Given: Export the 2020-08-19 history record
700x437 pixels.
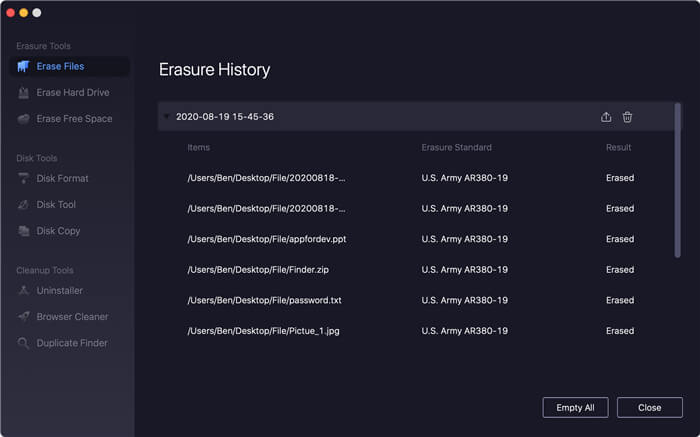Looking at the screenshot, I should (x=606, y=117).
